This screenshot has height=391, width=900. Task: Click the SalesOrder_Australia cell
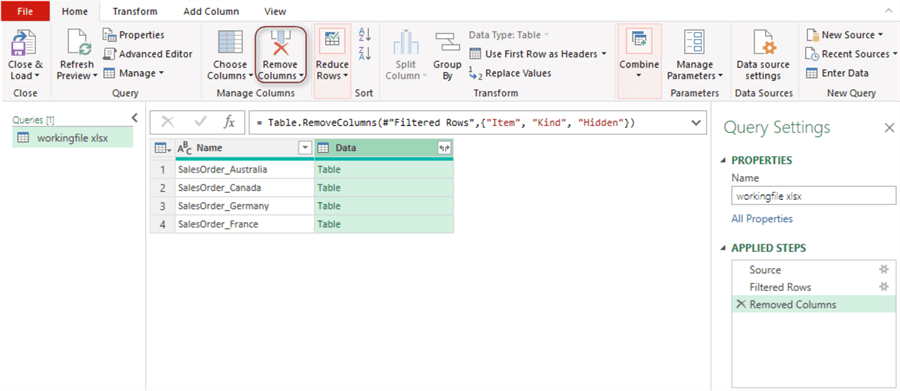pos(245,170)
